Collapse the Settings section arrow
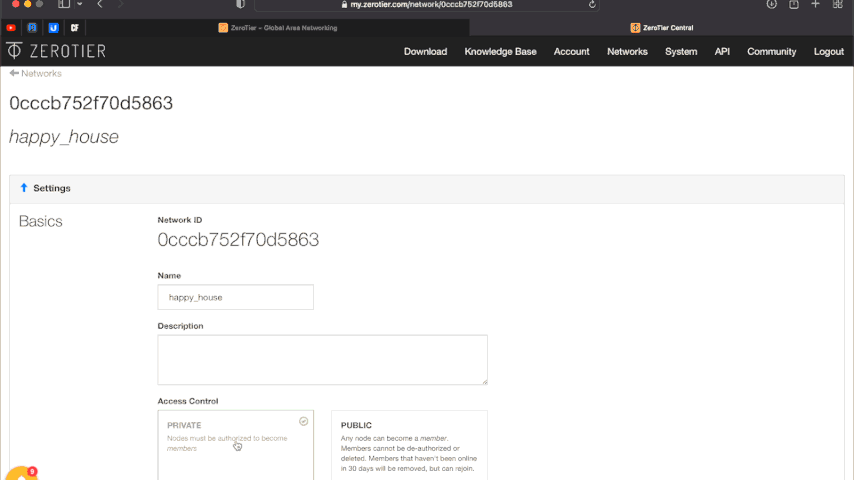Viewport: 854px width, 480px height. point(23,188)
